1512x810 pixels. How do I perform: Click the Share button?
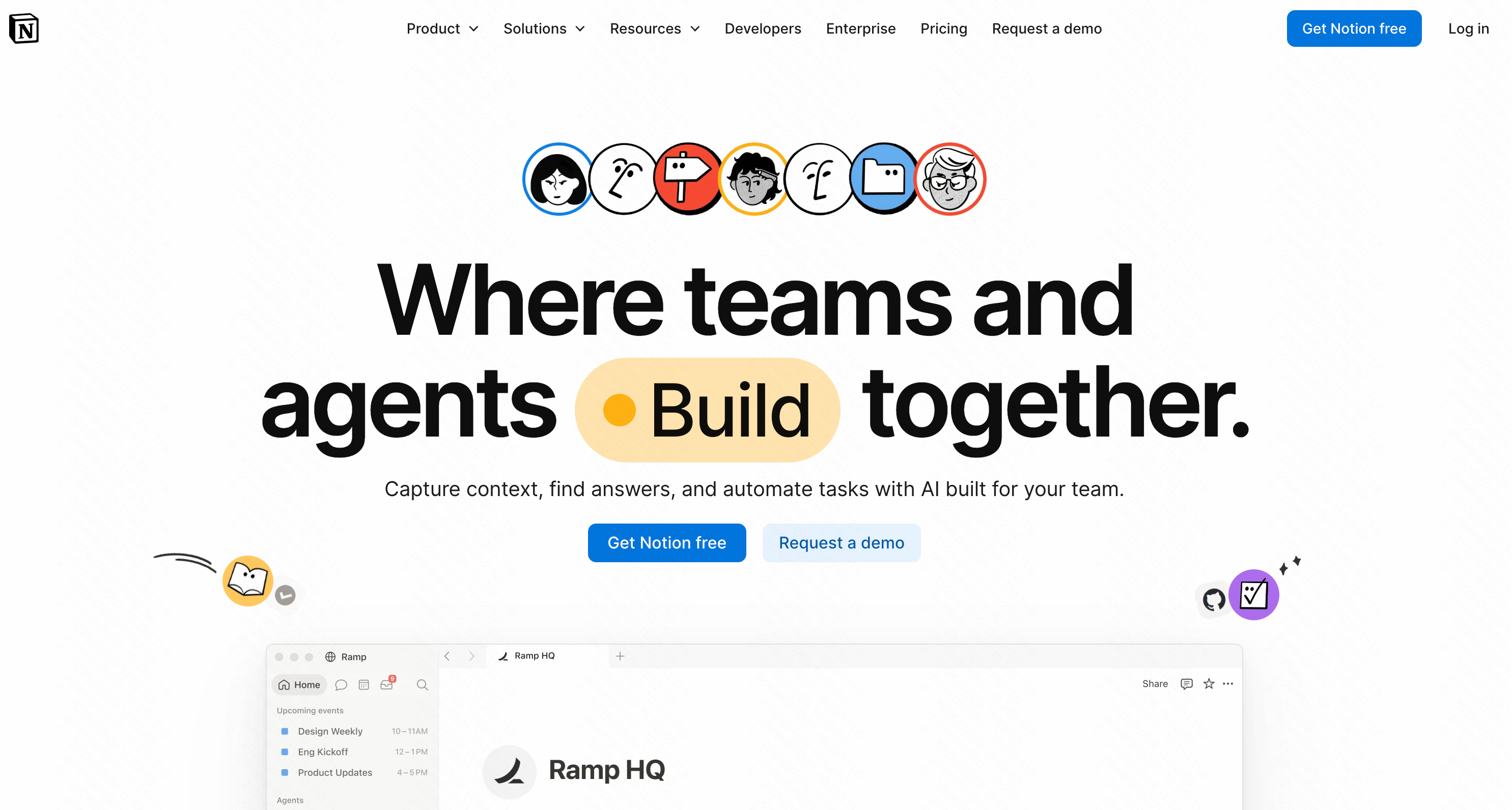1155,684
